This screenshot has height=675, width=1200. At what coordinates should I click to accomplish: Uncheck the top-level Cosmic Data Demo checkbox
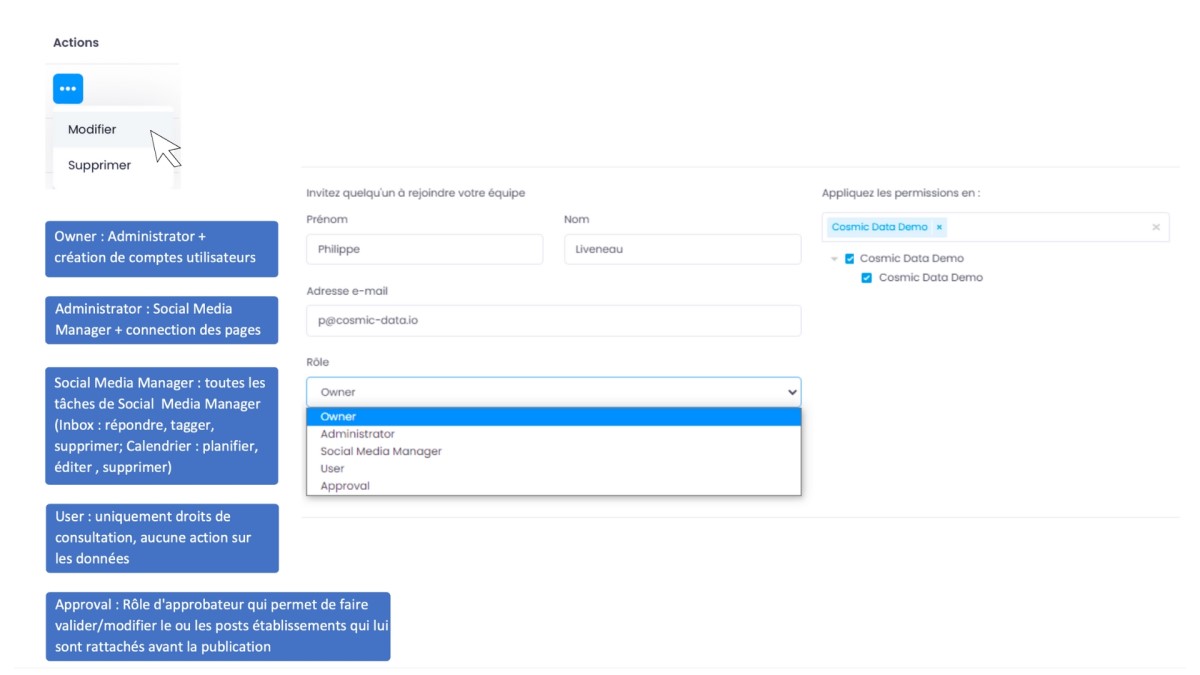point(850,258)
